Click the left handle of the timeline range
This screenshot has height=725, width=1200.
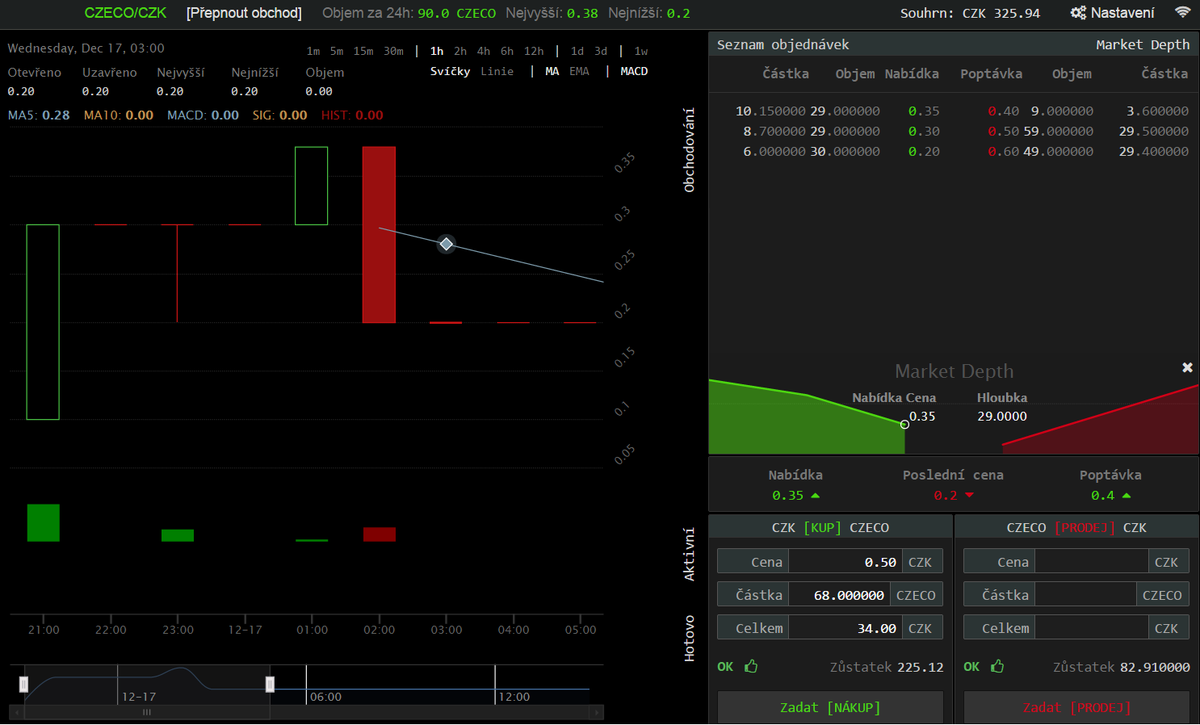tap(24, 684)
